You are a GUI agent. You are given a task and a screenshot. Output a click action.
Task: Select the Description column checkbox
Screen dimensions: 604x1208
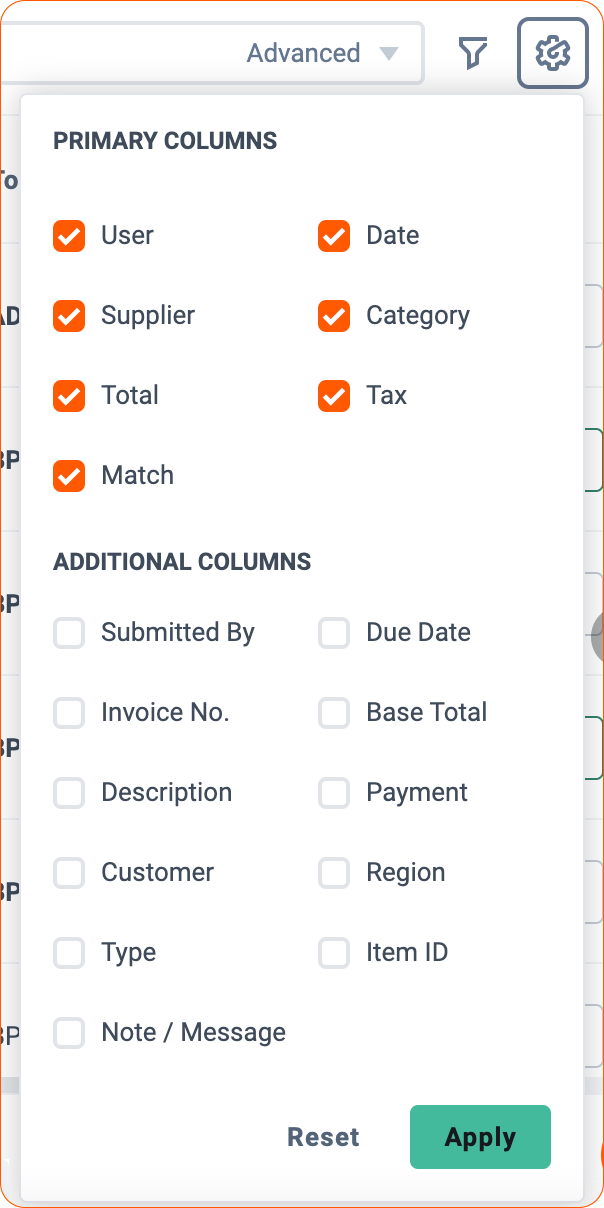click(x=69, y=793)
